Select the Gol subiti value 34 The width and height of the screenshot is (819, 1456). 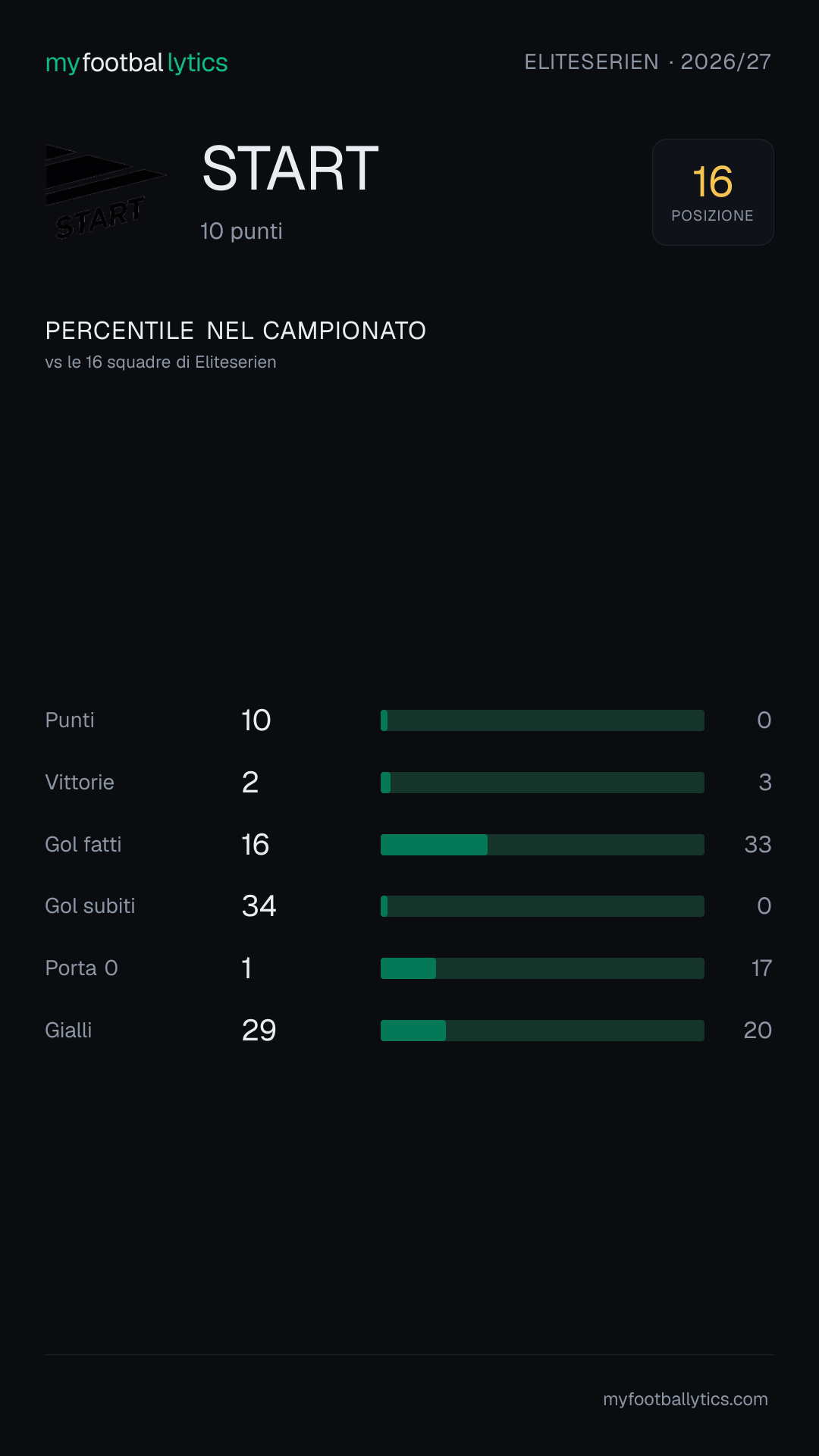[x=259, y=906]
